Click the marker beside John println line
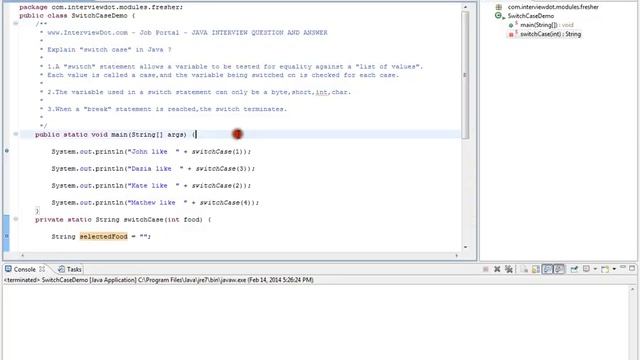This screenshot has width=640, height=360. pyautogui.click(x=7, y=151)
